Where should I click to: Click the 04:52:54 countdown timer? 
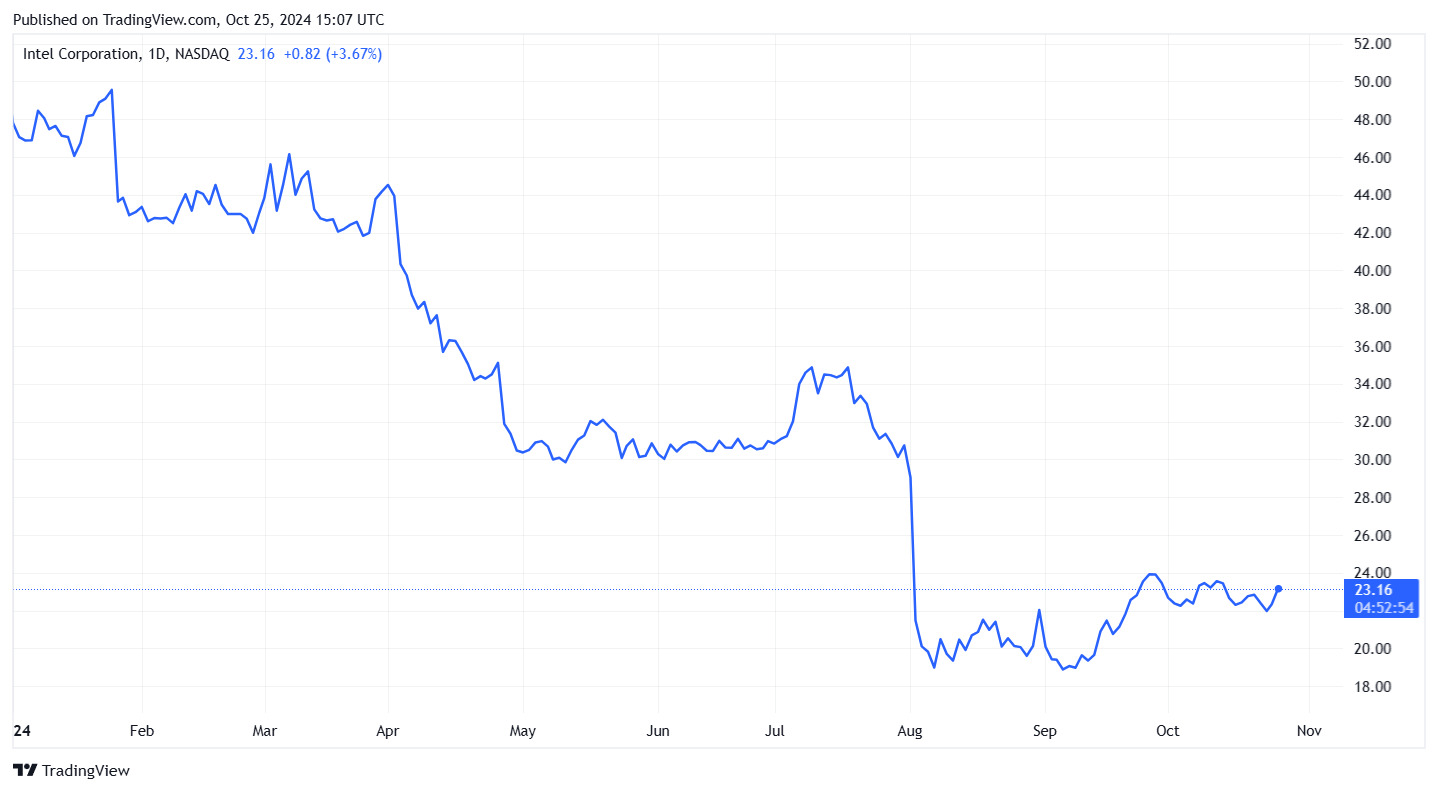pos(1384,607)
